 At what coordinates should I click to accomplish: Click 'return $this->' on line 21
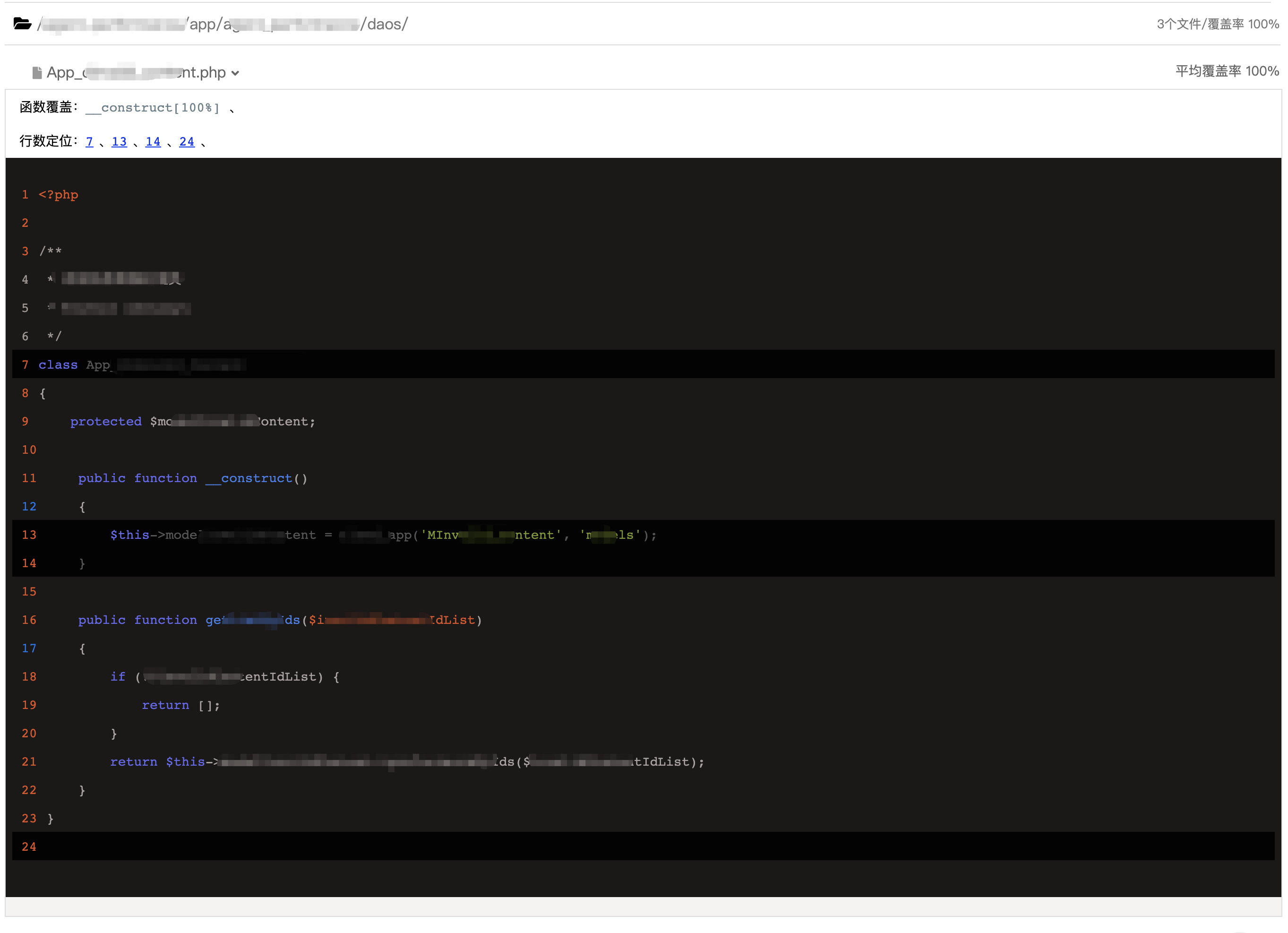[x=165, y=762]
